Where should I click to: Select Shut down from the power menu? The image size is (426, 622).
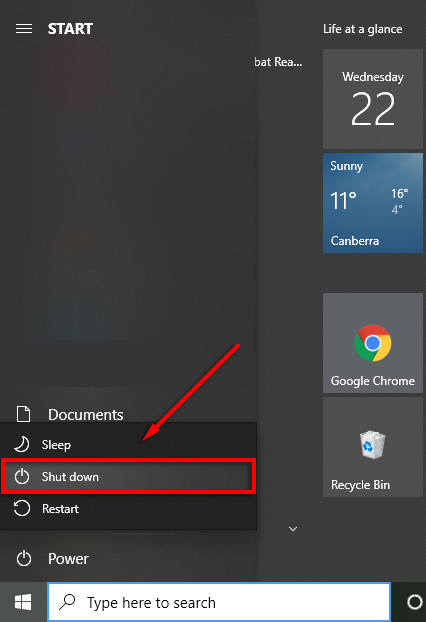pyautogui.click(x=128, y=476)
